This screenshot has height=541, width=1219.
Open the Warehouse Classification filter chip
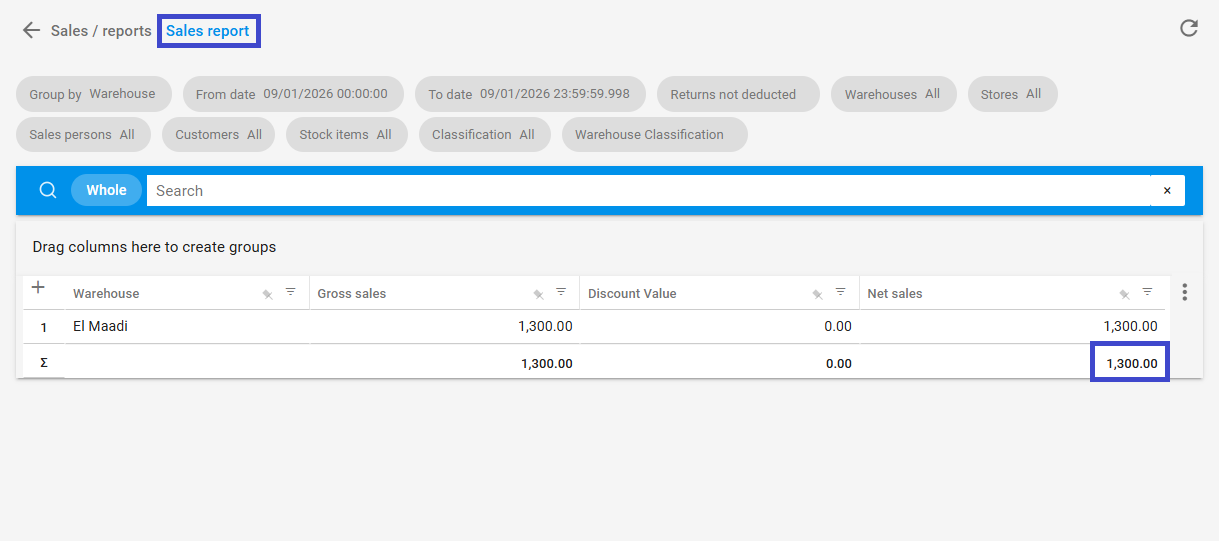click(x=654, y=134)
